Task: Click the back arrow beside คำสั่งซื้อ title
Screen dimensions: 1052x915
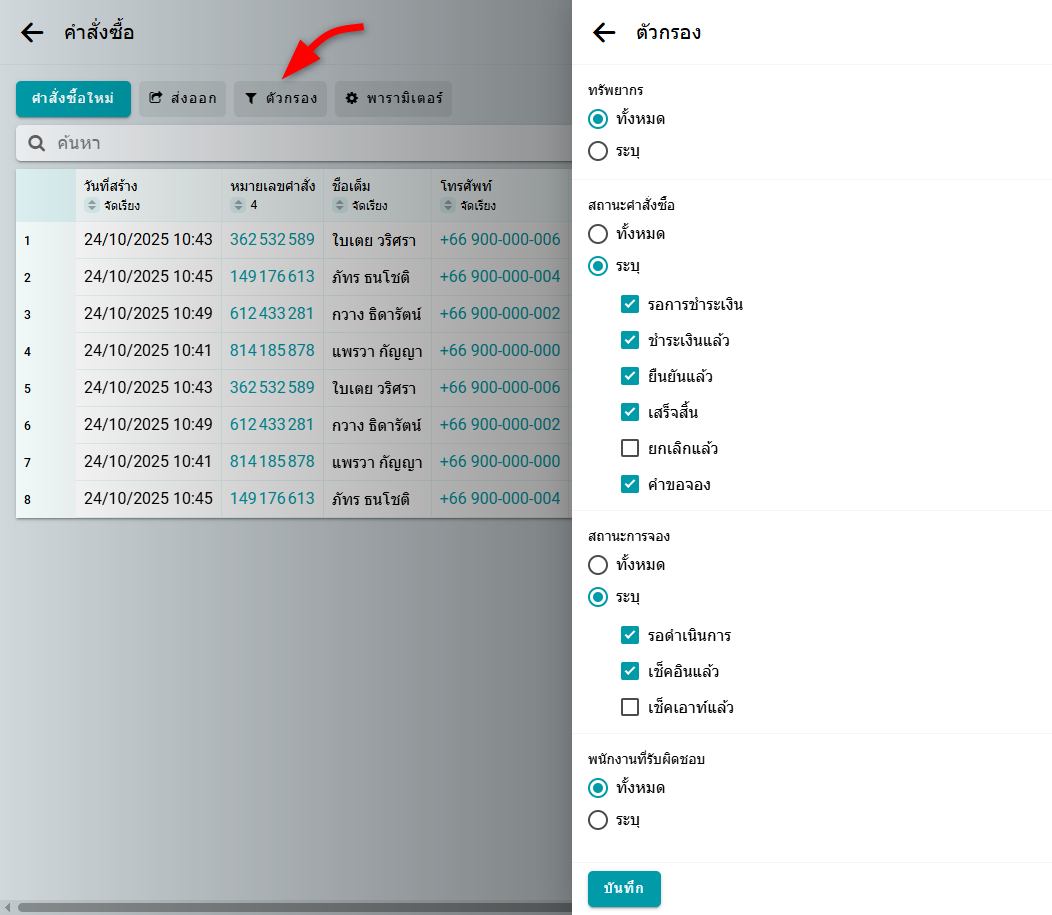Action: click(32, 33)
